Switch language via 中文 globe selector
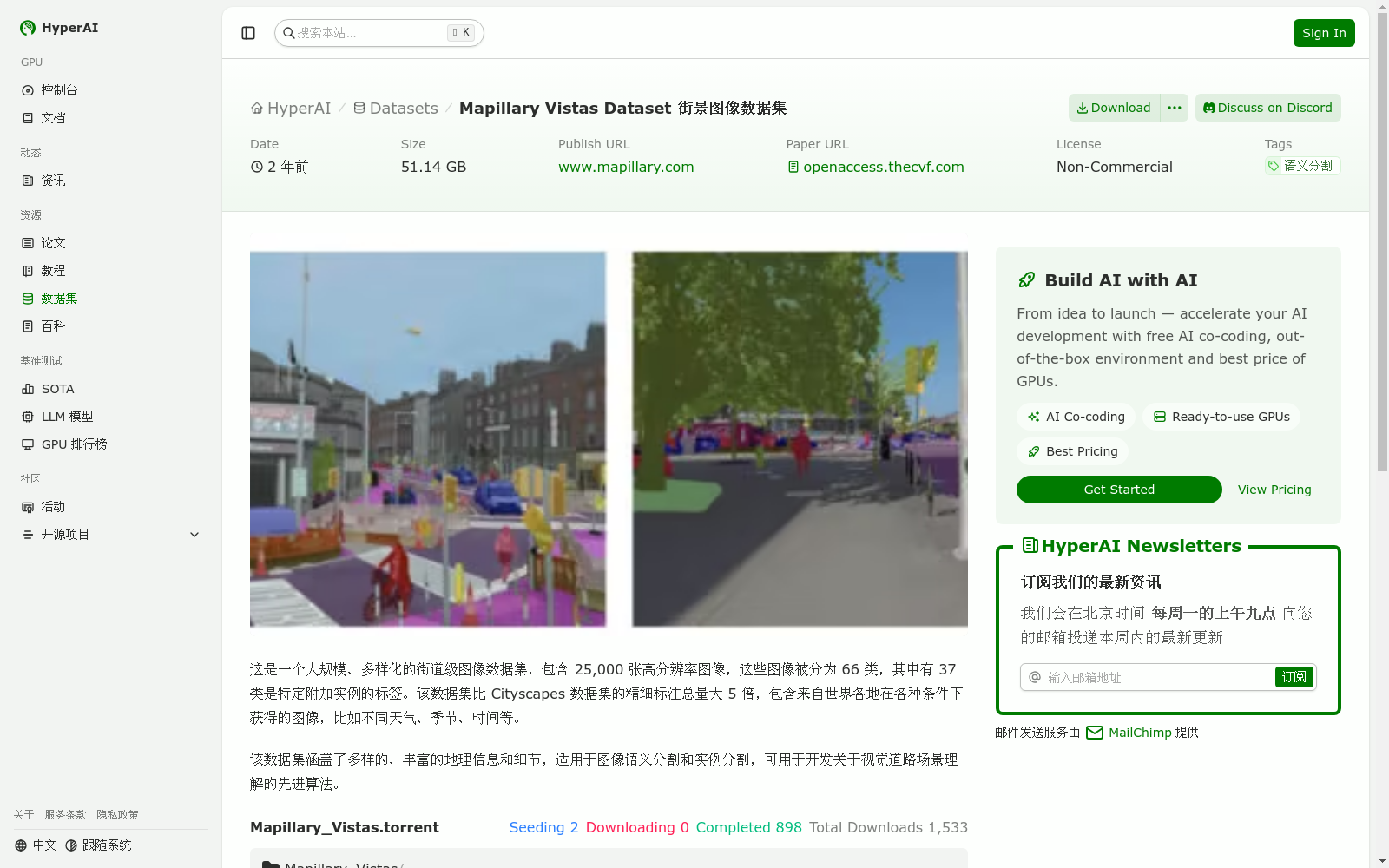1389x868 pixels. 36,845
